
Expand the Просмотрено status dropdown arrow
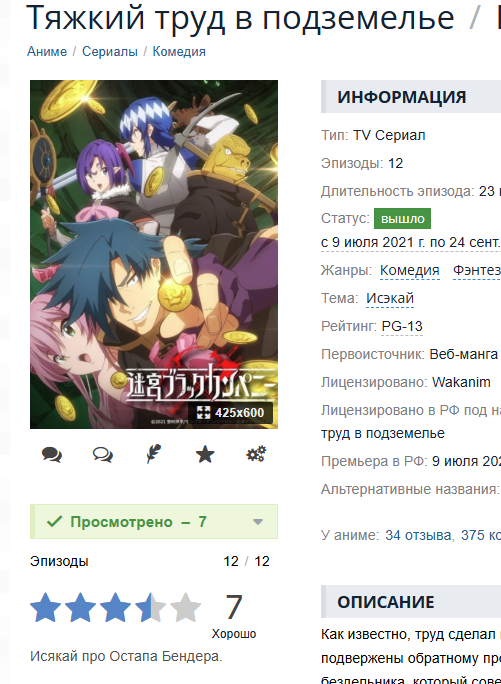pos(258,522)
